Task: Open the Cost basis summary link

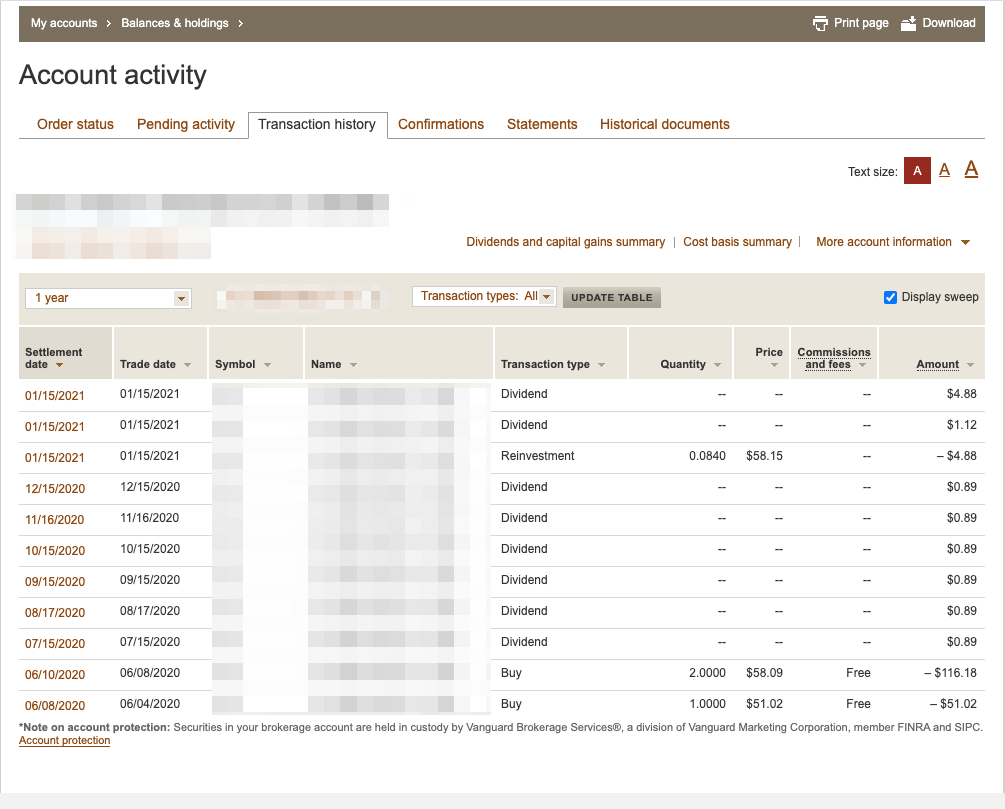Action: [x=737, y=242]
